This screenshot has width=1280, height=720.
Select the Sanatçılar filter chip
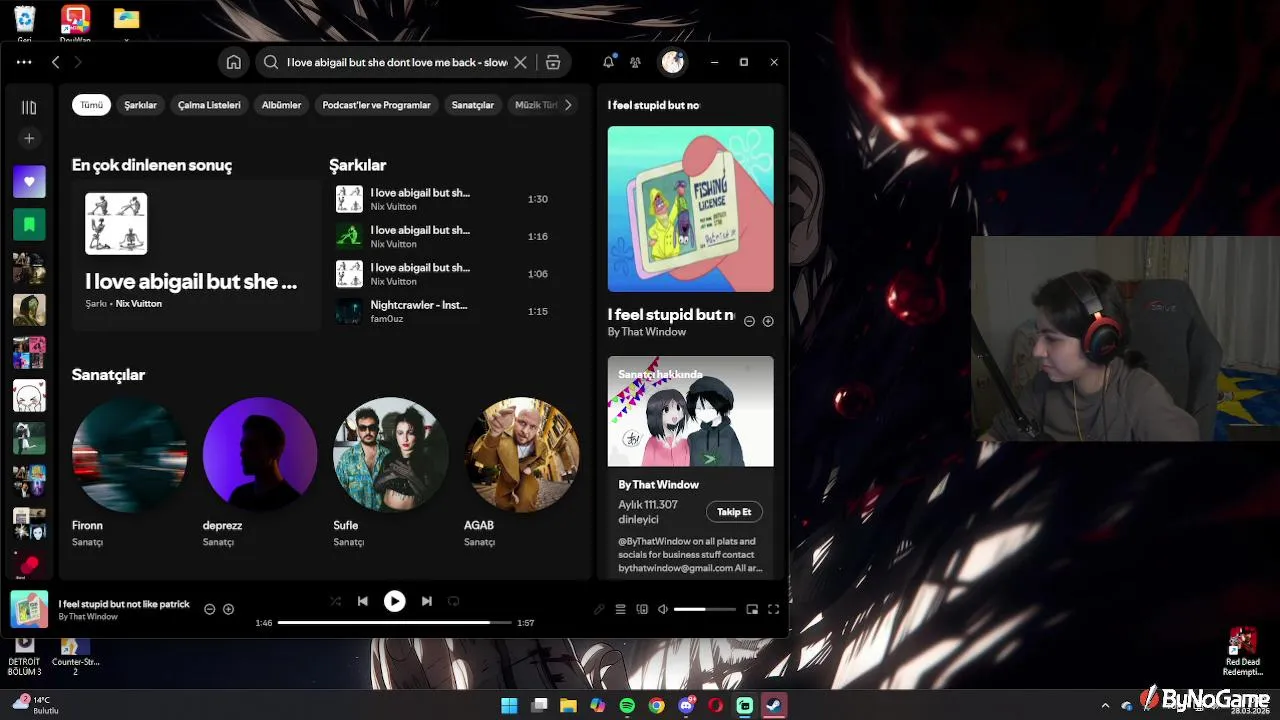(473, 105)
